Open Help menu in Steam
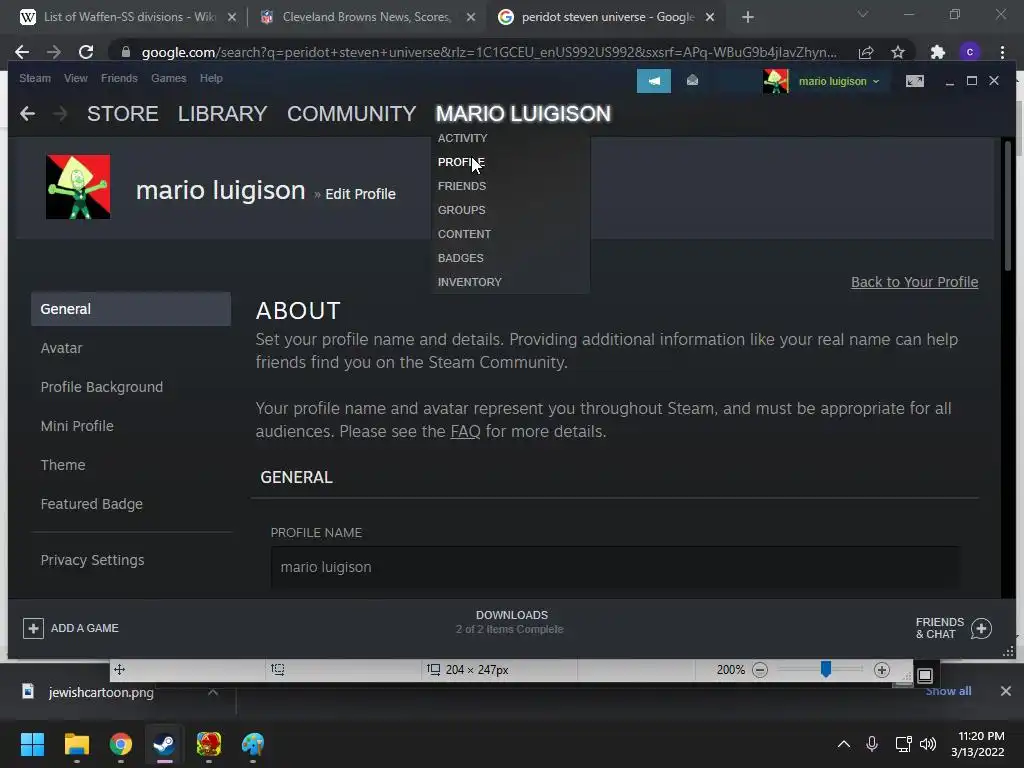Screen dimensions: 1024x768 (x=211, y=78)
